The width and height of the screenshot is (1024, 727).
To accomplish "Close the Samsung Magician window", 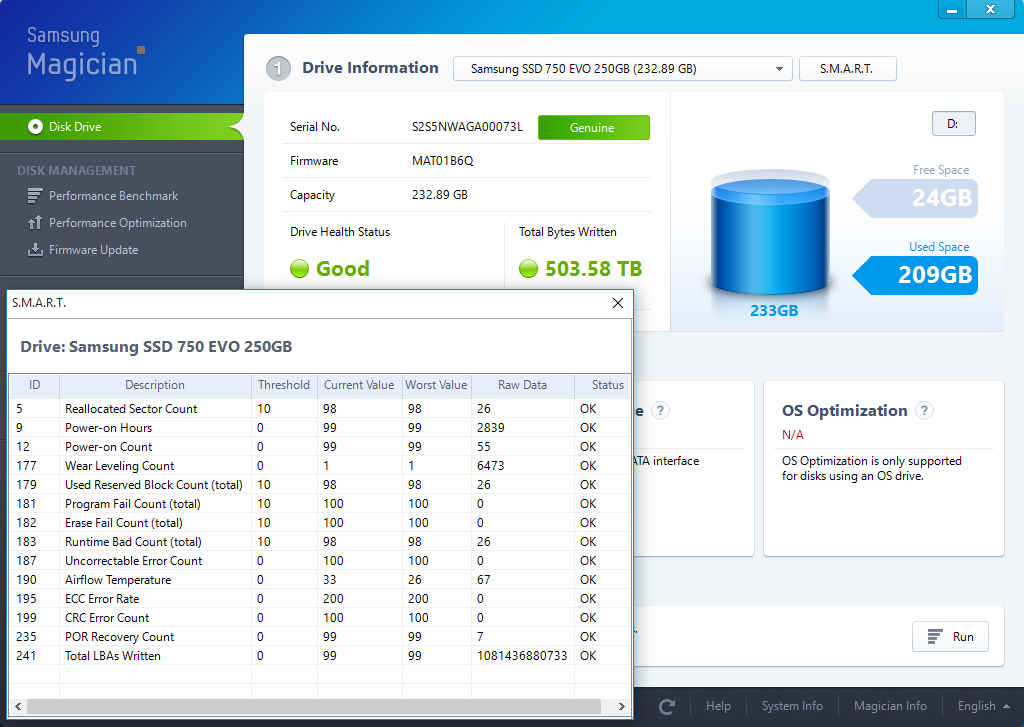I will (x=991, y=9).
